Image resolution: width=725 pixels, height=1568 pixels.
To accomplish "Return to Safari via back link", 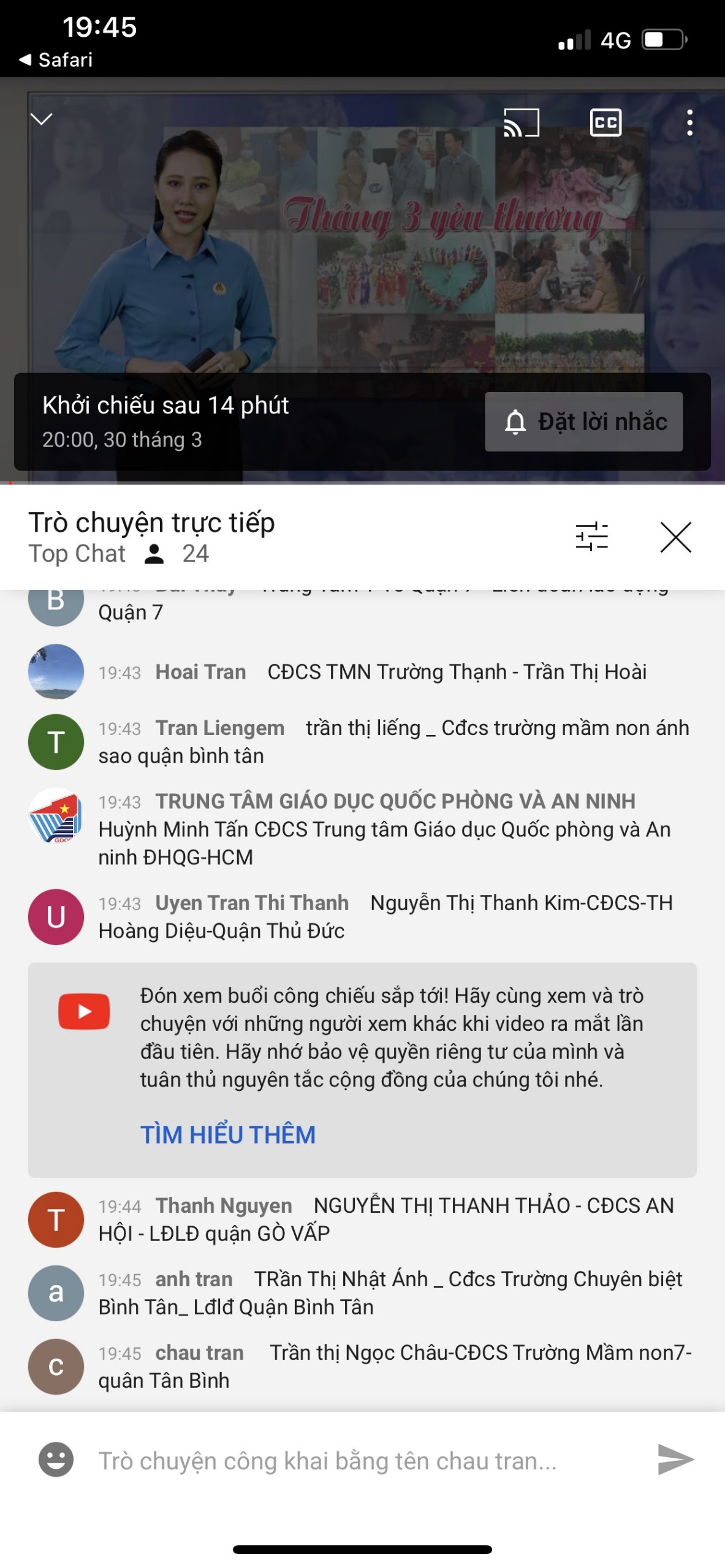I will pyautogui.click(x=56, y=60).
